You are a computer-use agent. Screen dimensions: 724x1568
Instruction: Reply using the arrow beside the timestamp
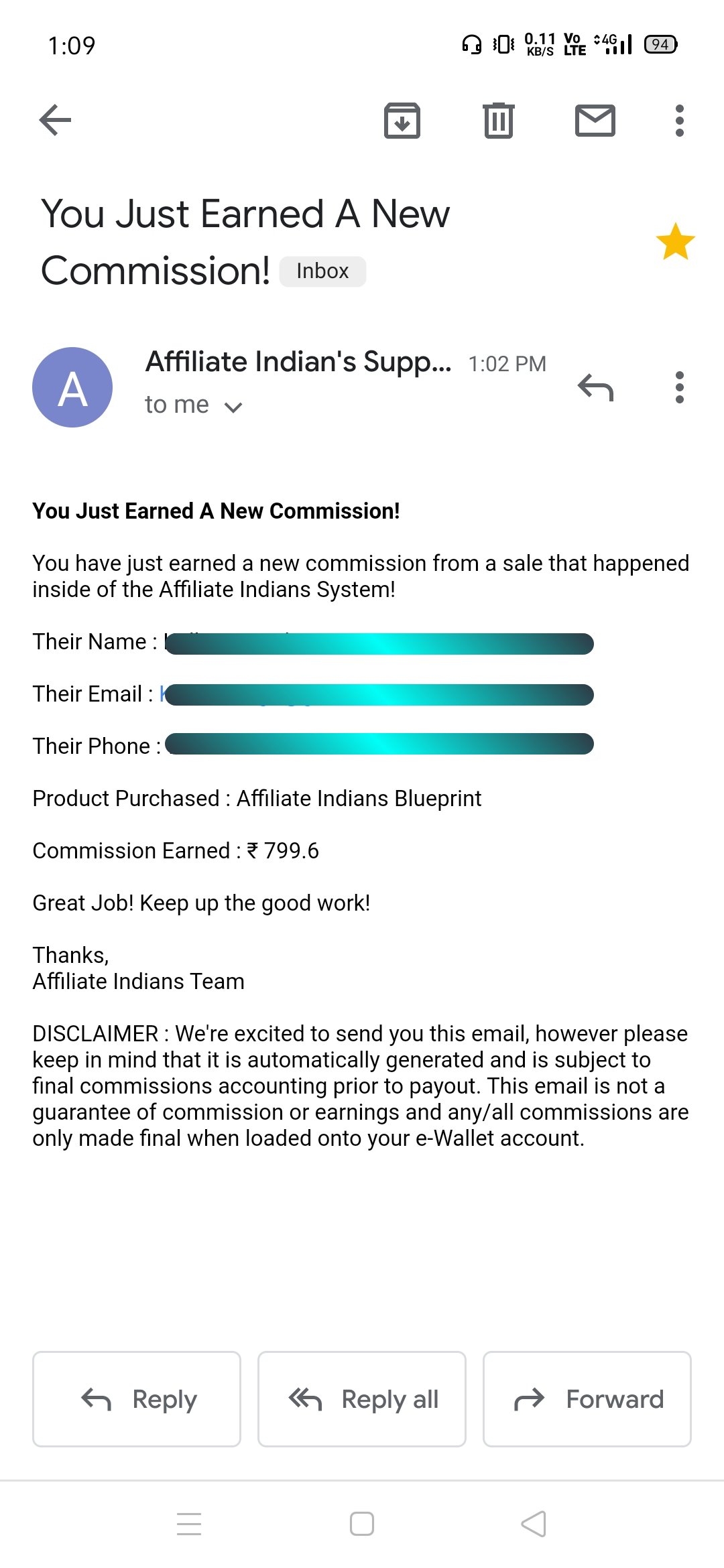(x=595, y=387)
